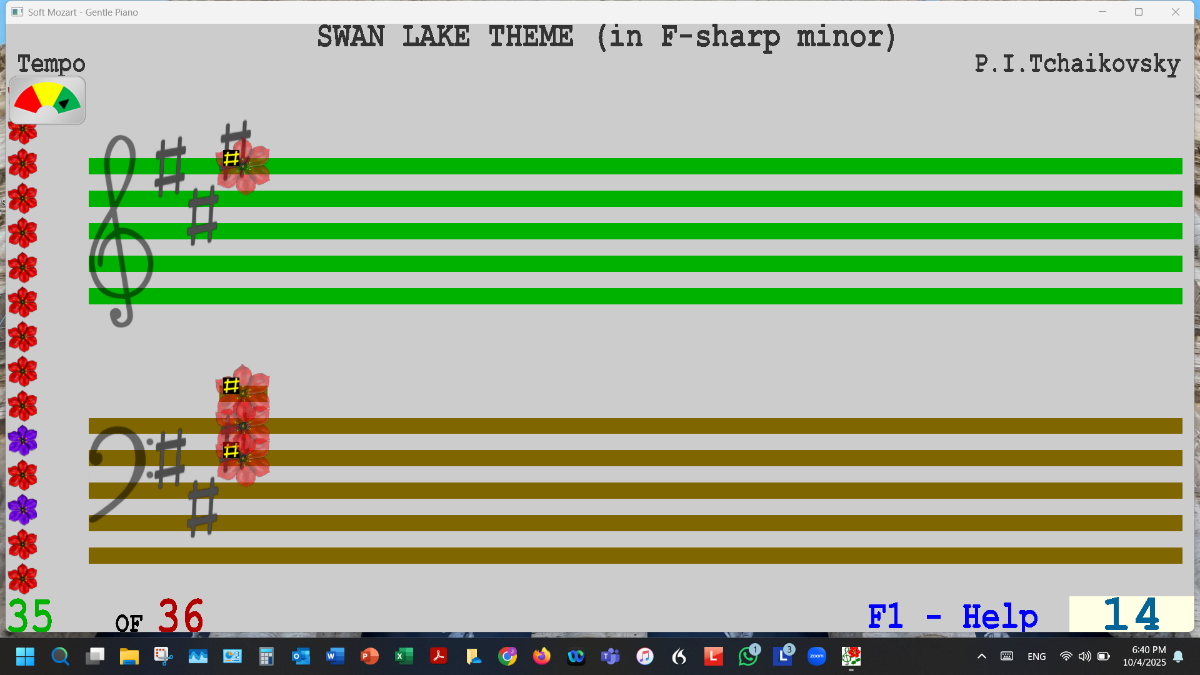Screen dimensions: 1200x675
Task: Open the ENG language input switcher
Action: tap(1037, 656)
